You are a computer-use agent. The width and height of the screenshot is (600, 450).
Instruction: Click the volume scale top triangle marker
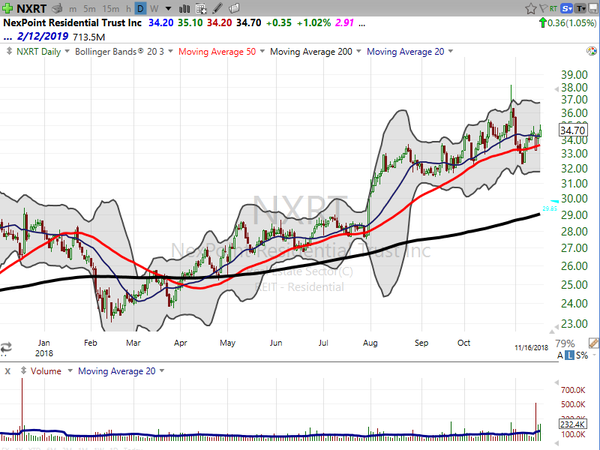click(556, 382)
